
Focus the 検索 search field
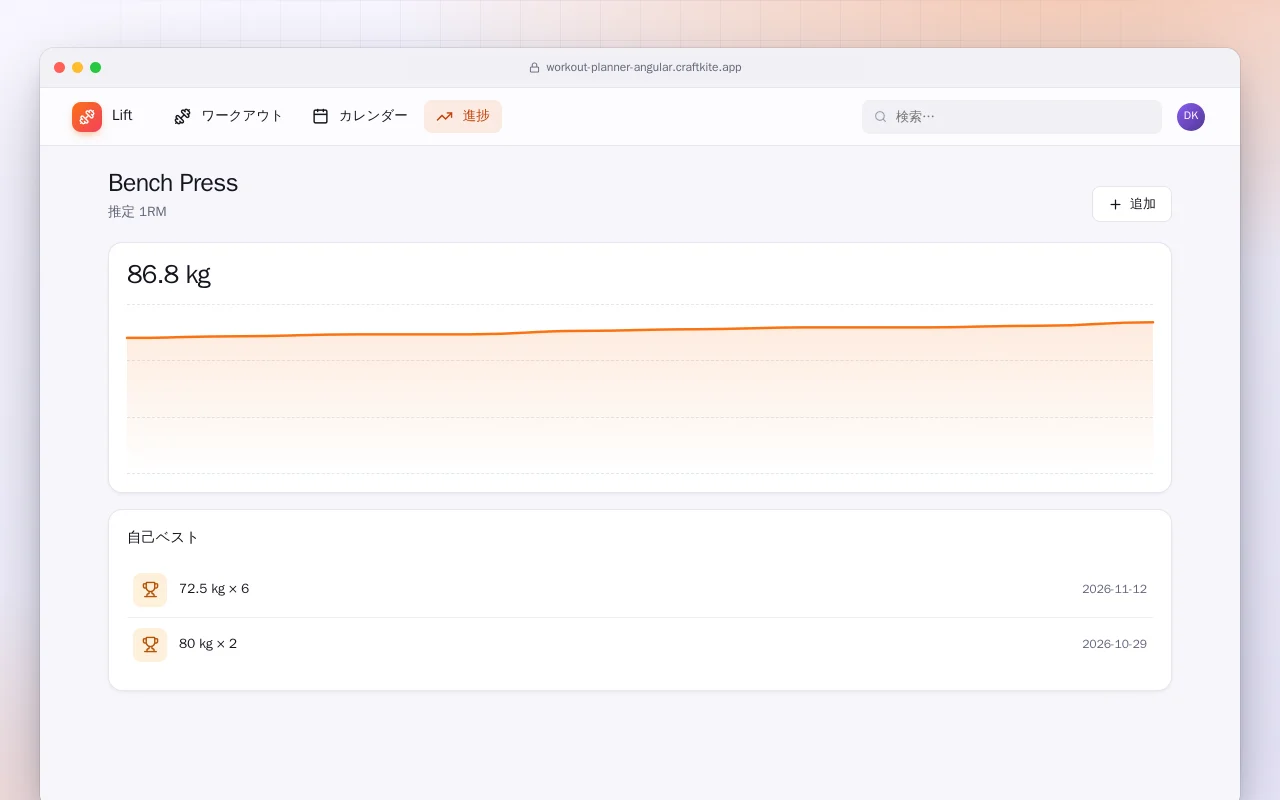pyautogui.click(x=1012, y=117)
